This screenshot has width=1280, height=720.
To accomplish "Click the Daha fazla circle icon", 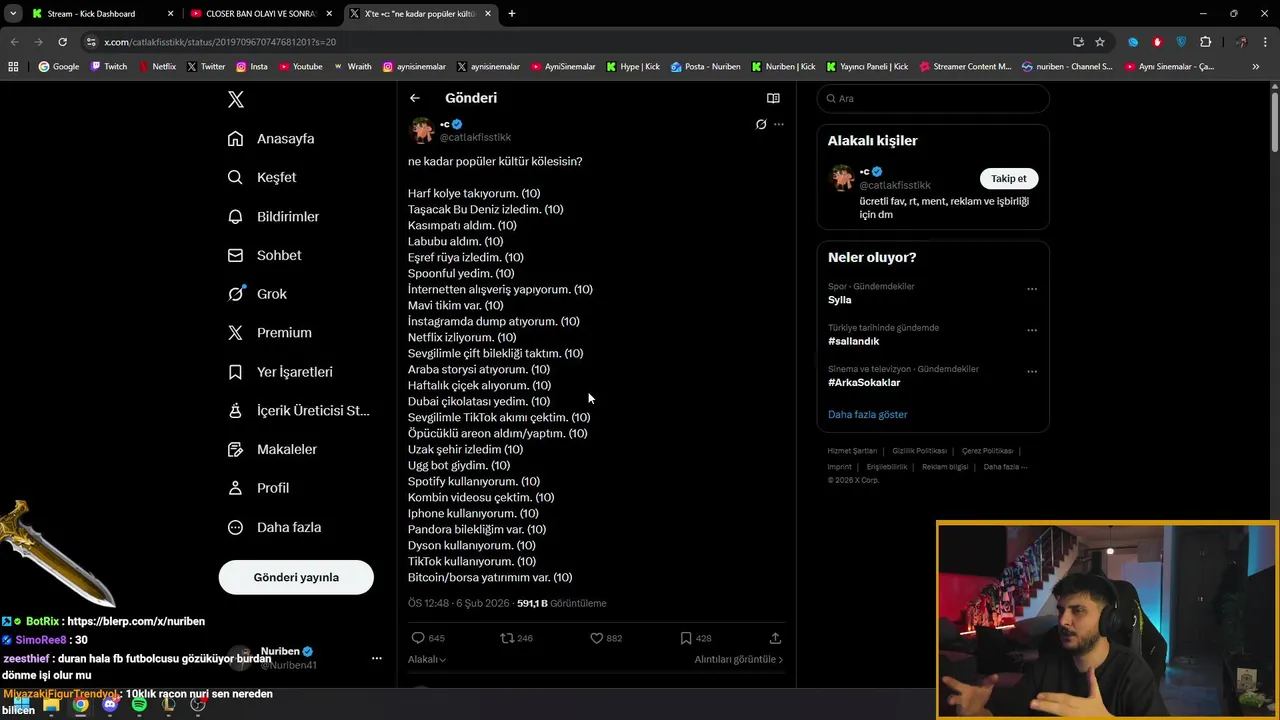I will click(235, 527).
